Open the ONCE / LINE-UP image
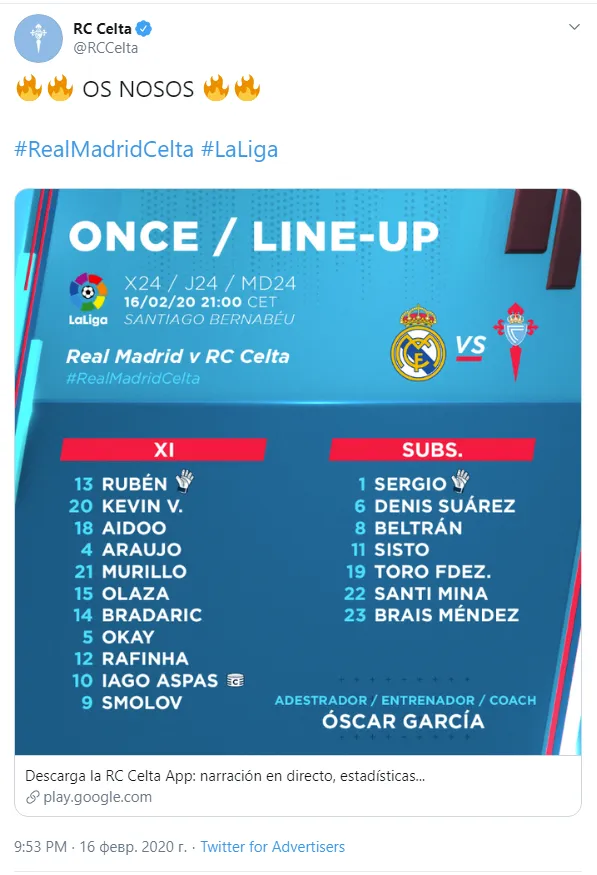Viewport: 597px width, 875px height. [298, 472]
